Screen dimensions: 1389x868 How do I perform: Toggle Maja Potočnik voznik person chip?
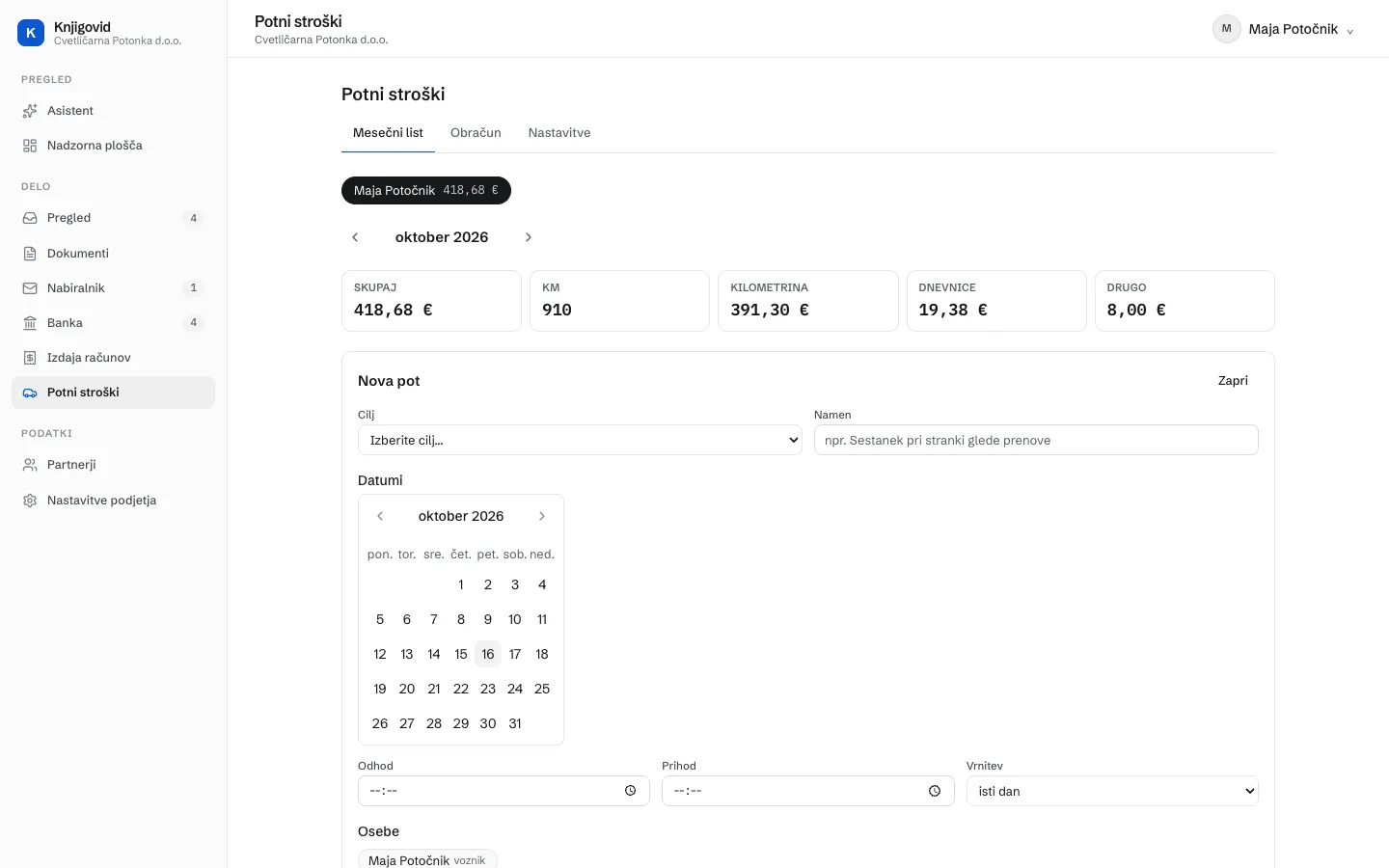pos(427,860)
